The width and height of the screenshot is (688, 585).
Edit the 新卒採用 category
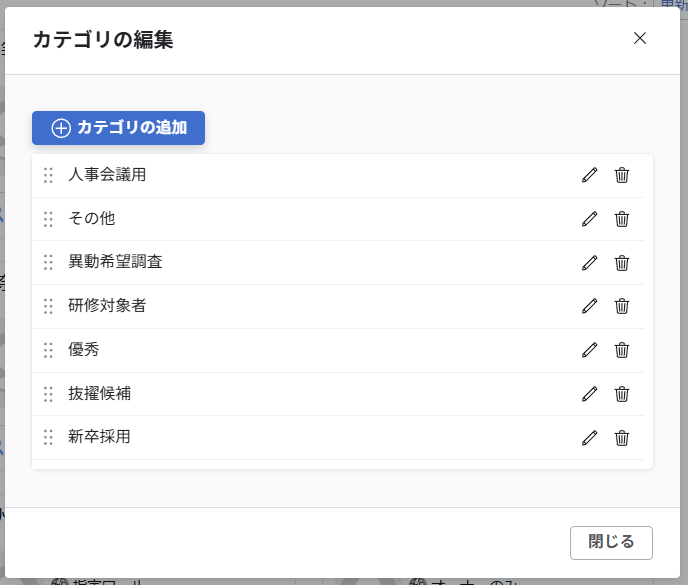point(589,438)
